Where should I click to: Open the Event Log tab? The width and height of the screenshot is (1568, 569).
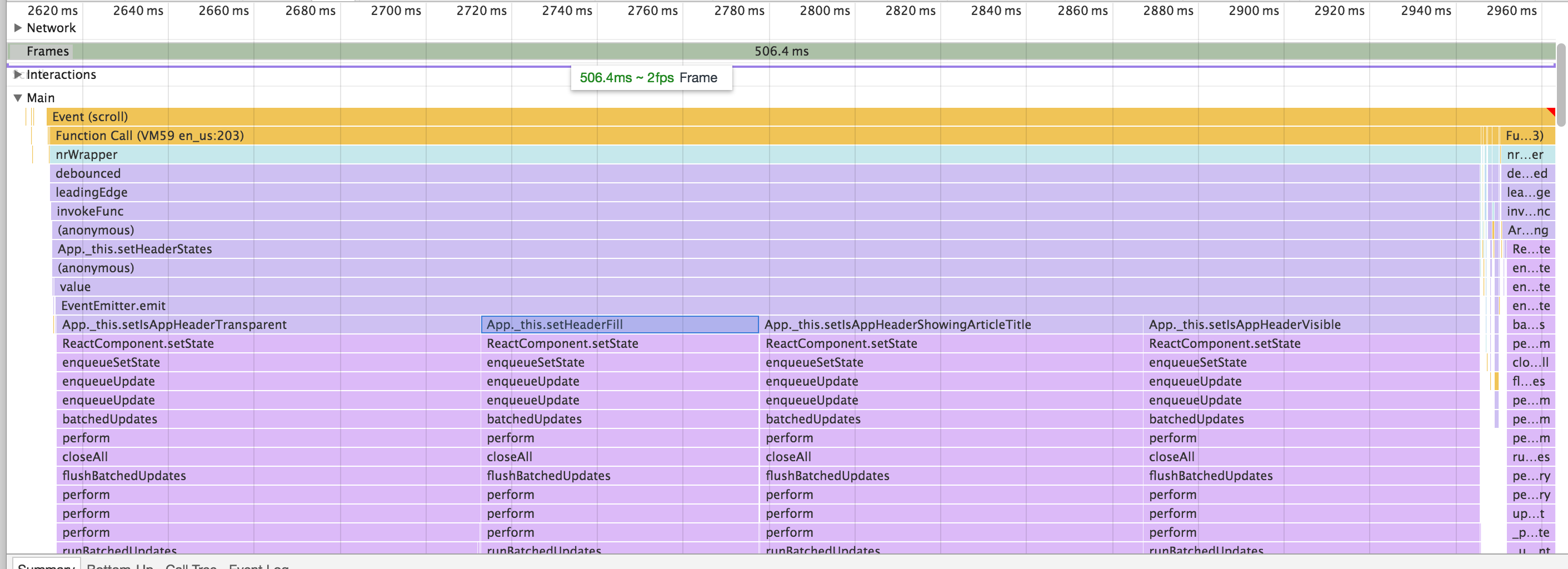point(259,565)
